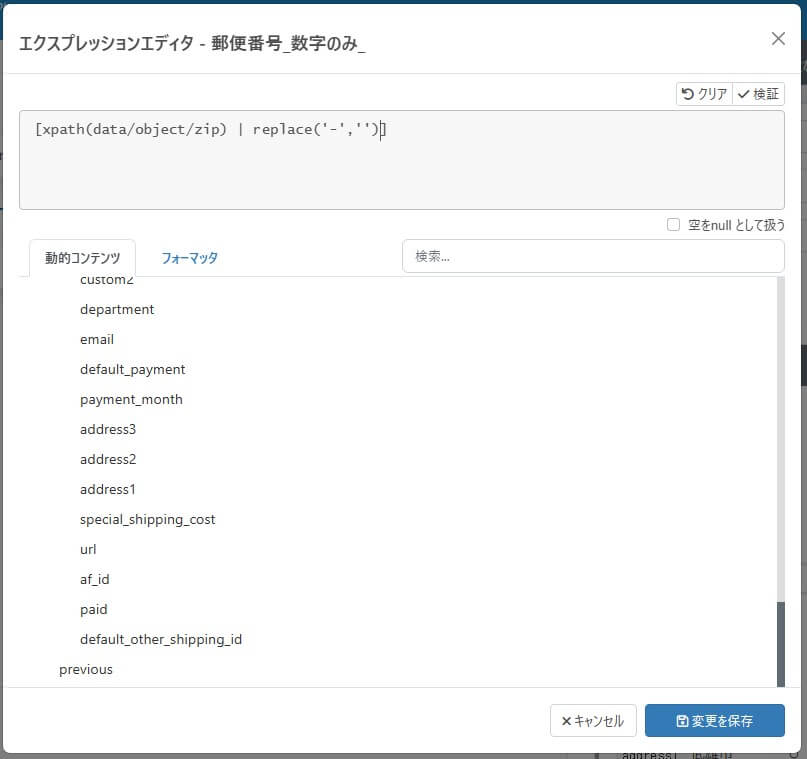Switch to the フォーマッタ tab
This screenshot has width=807, height=759.
pos(189,258)
